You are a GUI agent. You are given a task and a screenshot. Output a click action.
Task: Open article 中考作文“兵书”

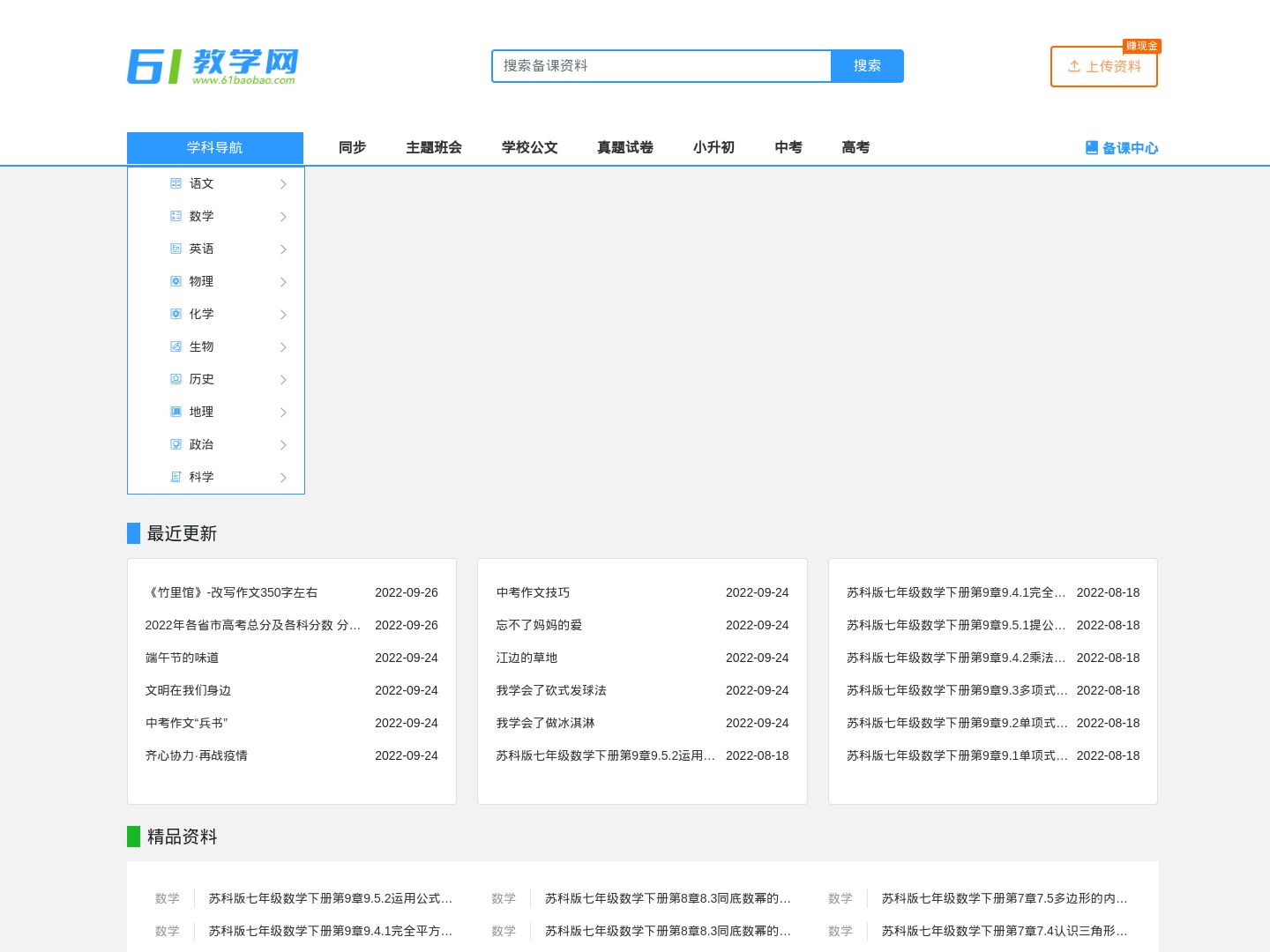click(x=186, y=723)
